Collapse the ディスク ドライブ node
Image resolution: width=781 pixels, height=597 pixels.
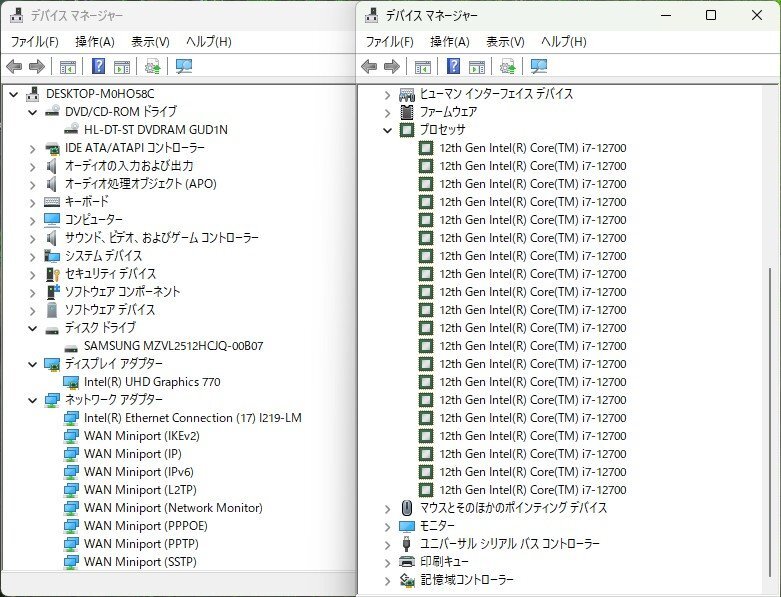pos(33,328)
